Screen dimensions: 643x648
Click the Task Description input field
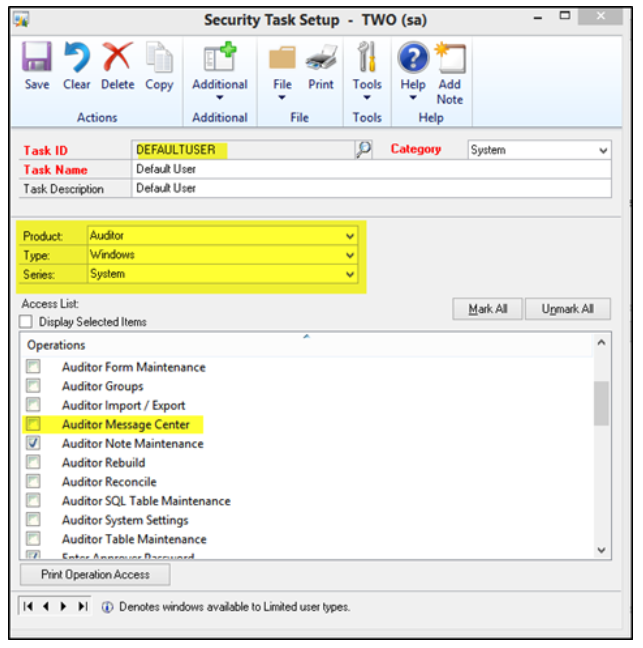click(372, 188)
